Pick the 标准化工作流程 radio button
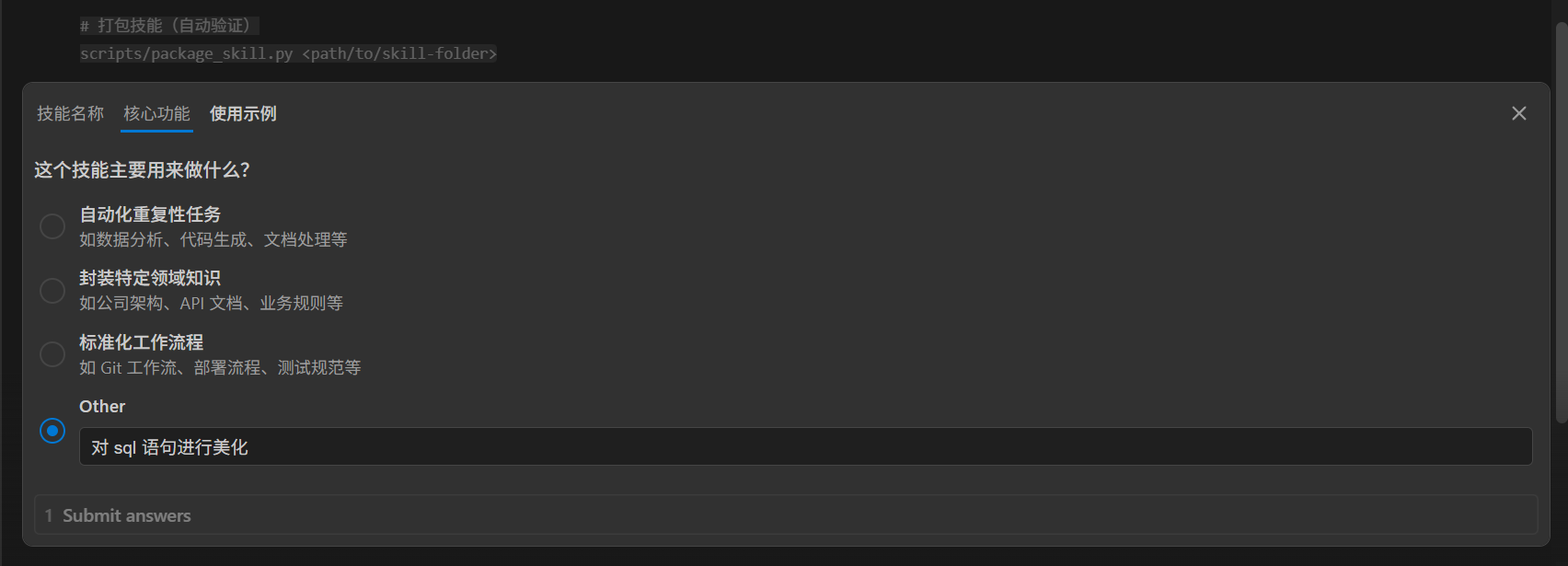Image resolution: width=1568 pixels, height=566 pixels. [x=52, y=354]
